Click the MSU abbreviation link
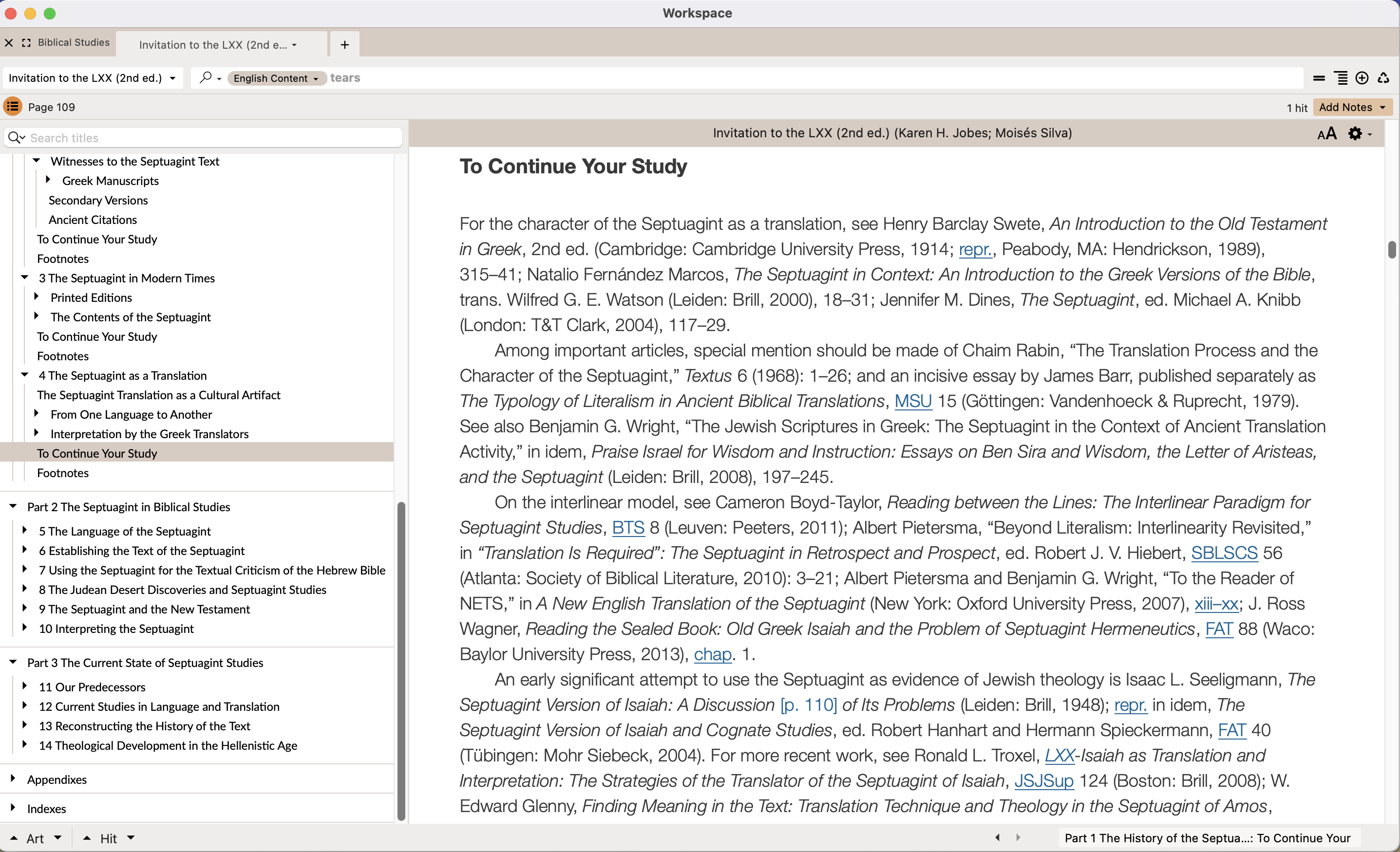 (x=912, y=401)
